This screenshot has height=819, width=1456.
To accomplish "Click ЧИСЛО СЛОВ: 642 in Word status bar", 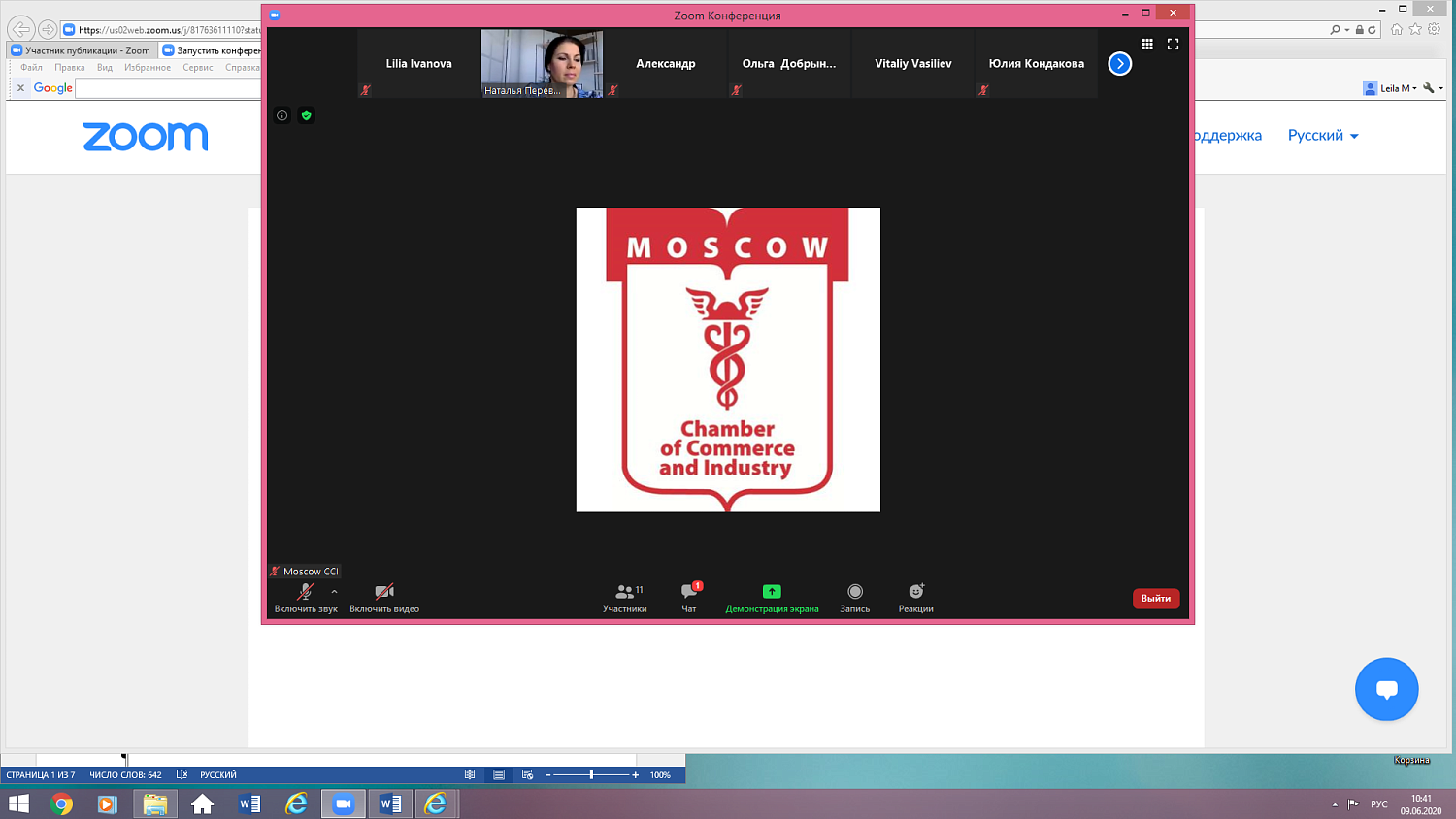I will pyautogui.click(x=125, y=775).
